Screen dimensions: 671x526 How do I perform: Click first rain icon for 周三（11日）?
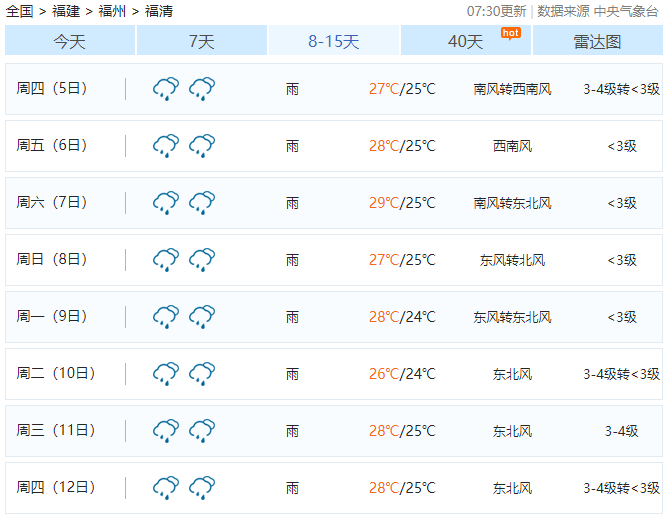coord(166,430)
